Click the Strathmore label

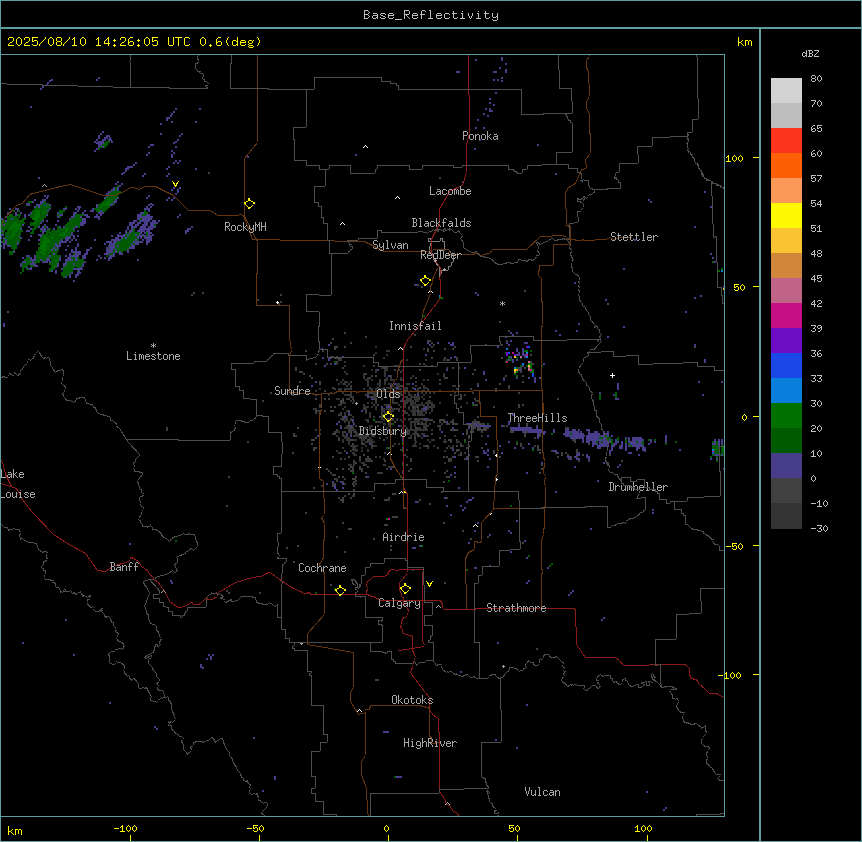point(516,608)
